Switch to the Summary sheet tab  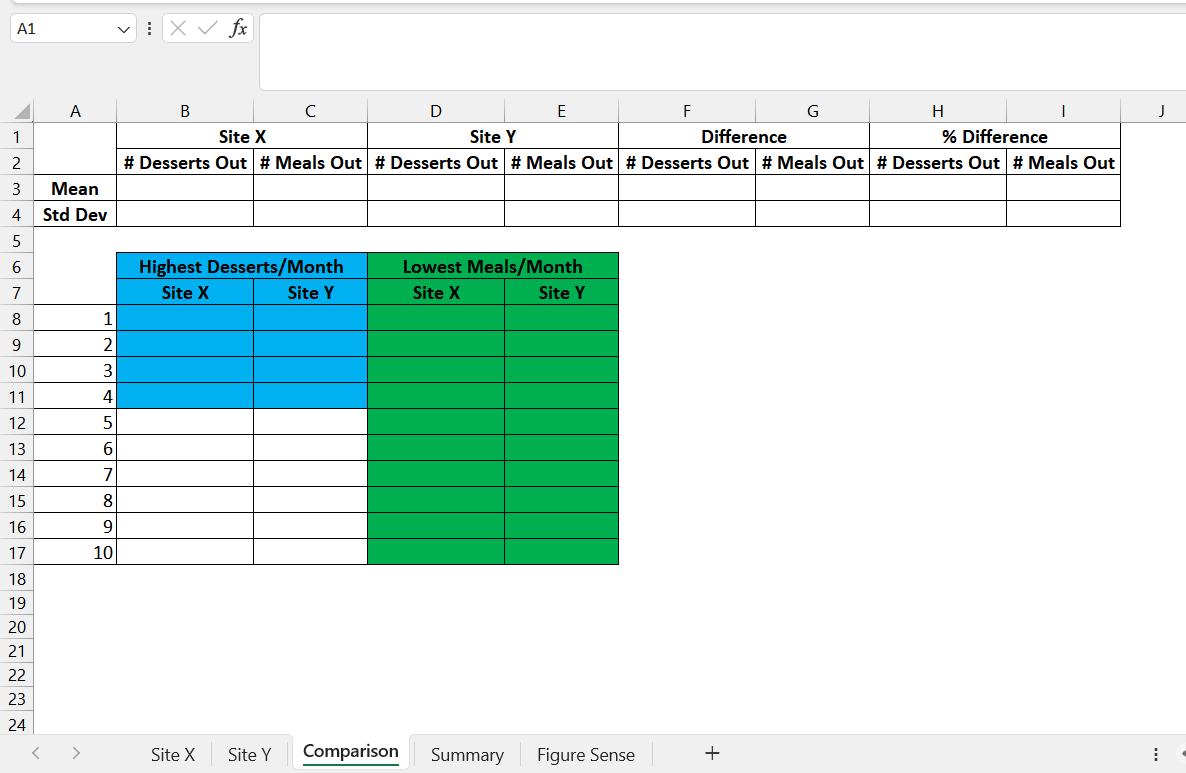point(466,754)
